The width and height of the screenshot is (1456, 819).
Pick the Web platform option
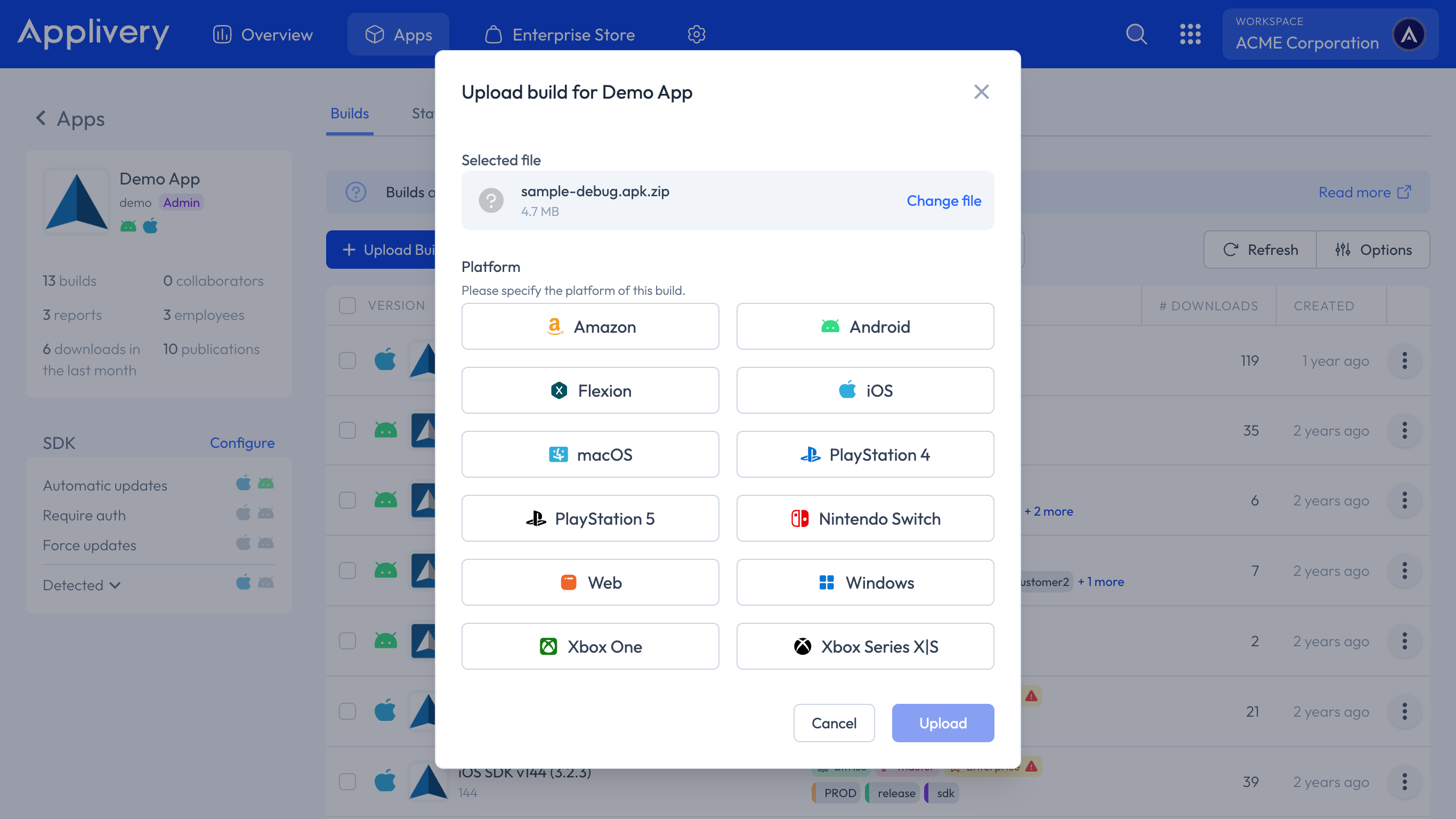(x=590, y=582)
